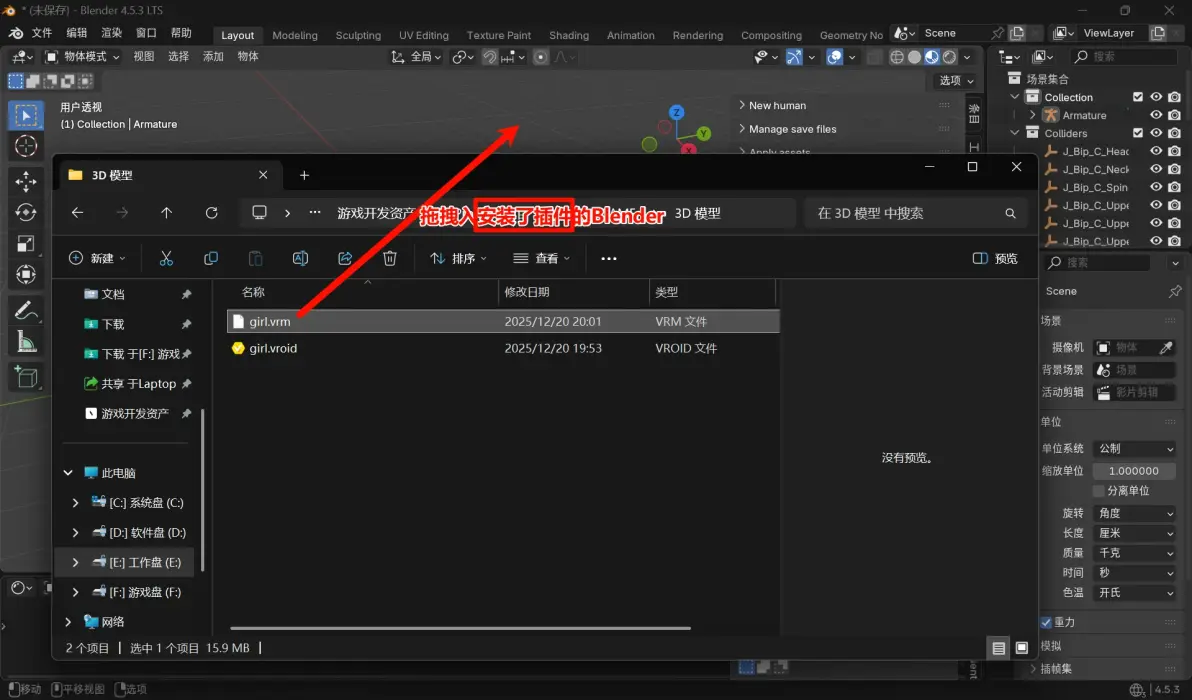Switch to the Sculpting workspace tab
The height and width of the screenshot is (700, 1192).
[358, 35]
